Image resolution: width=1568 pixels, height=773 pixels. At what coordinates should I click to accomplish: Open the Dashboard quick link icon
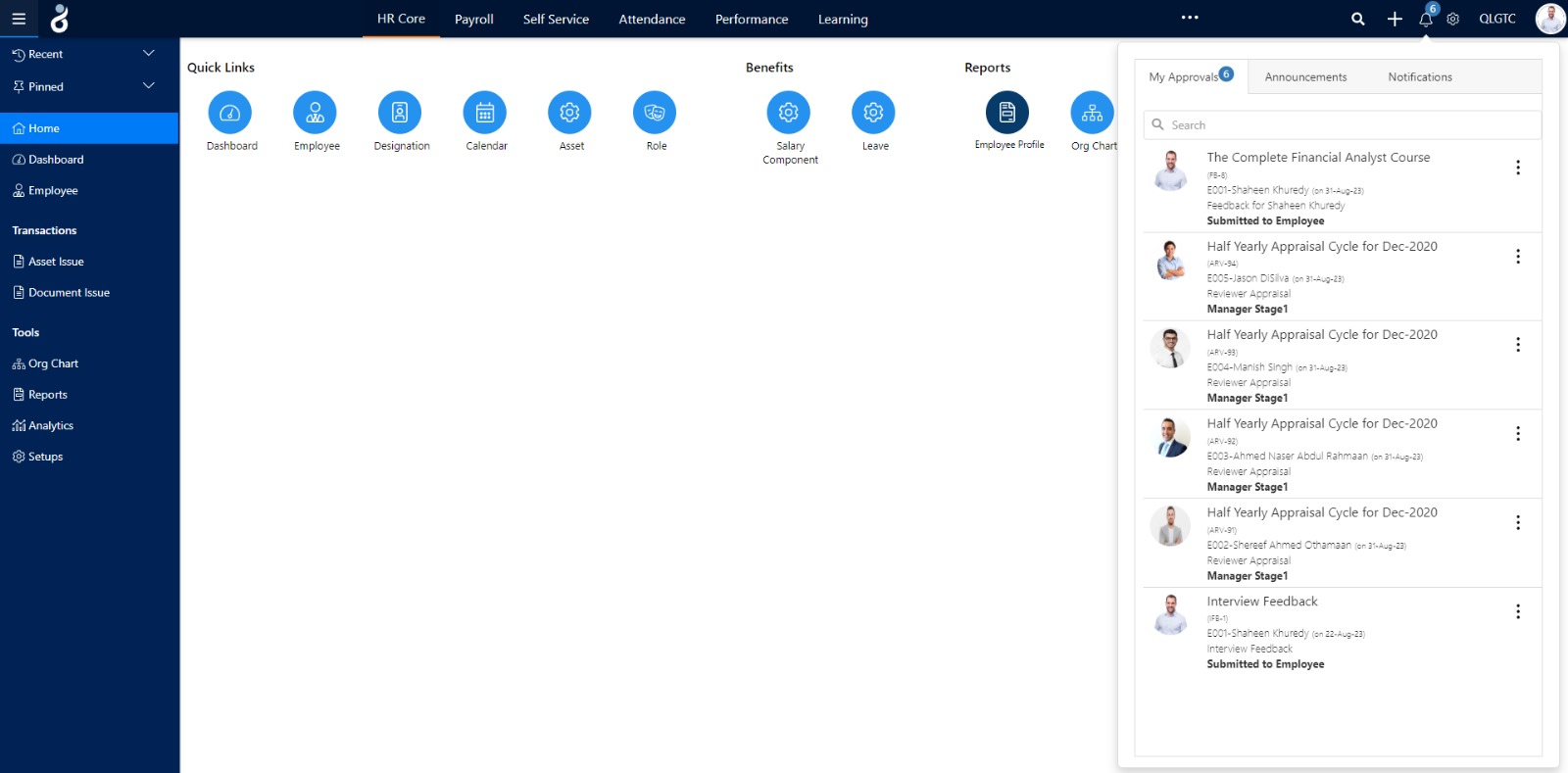[x=230, y=113]
